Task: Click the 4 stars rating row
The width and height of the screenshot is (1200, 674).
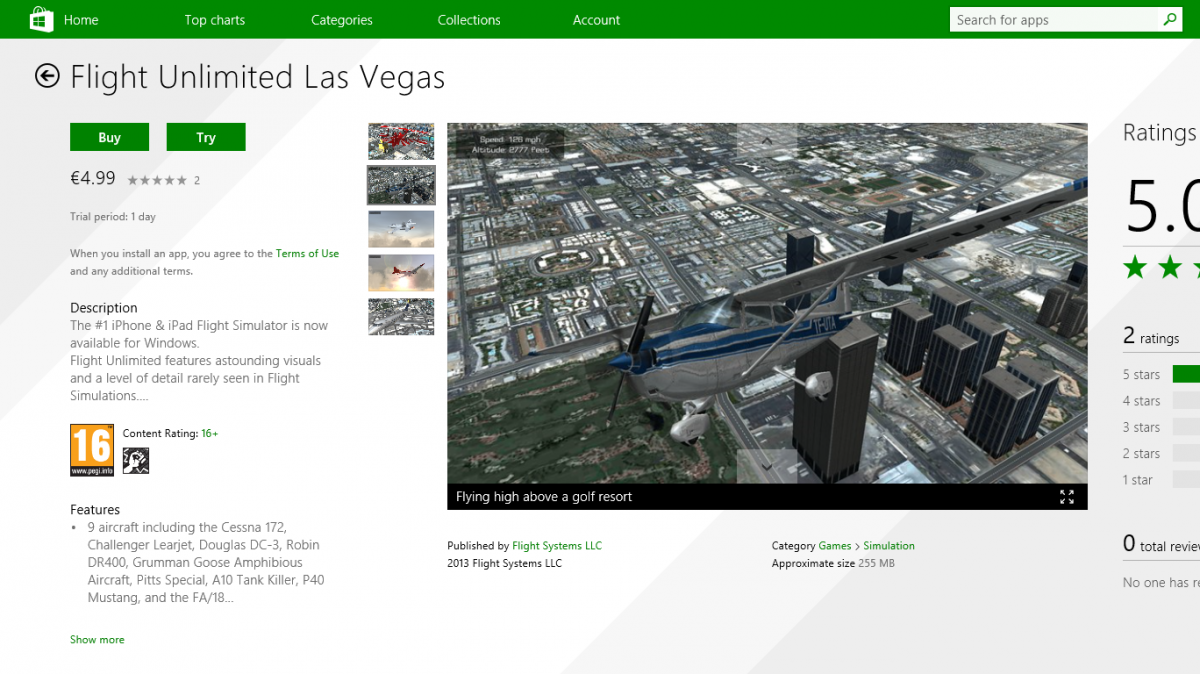Action: coord(1161,401)
